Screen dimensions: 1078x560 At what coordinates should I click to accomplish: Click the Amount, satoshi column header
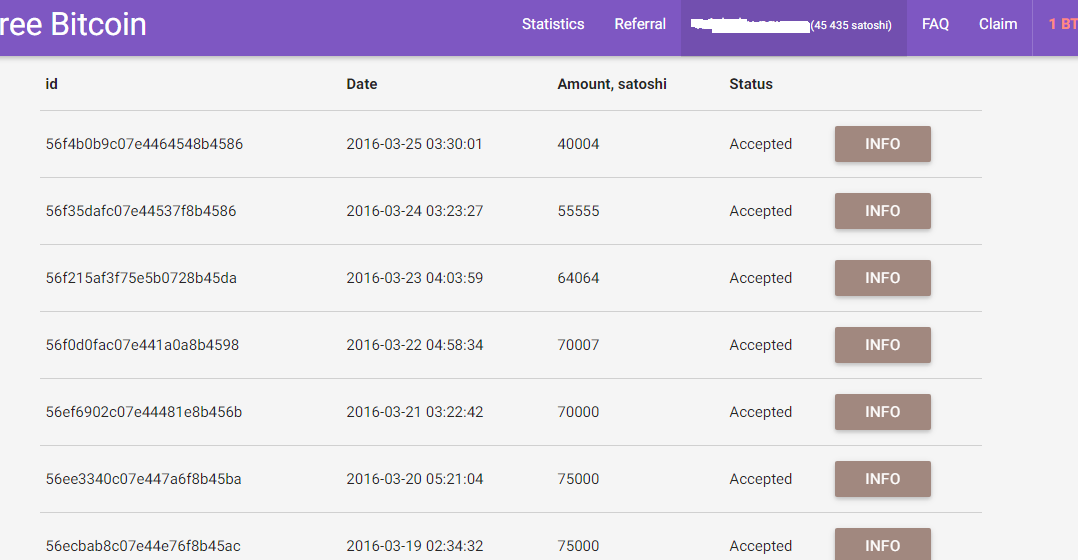point(612,84)
